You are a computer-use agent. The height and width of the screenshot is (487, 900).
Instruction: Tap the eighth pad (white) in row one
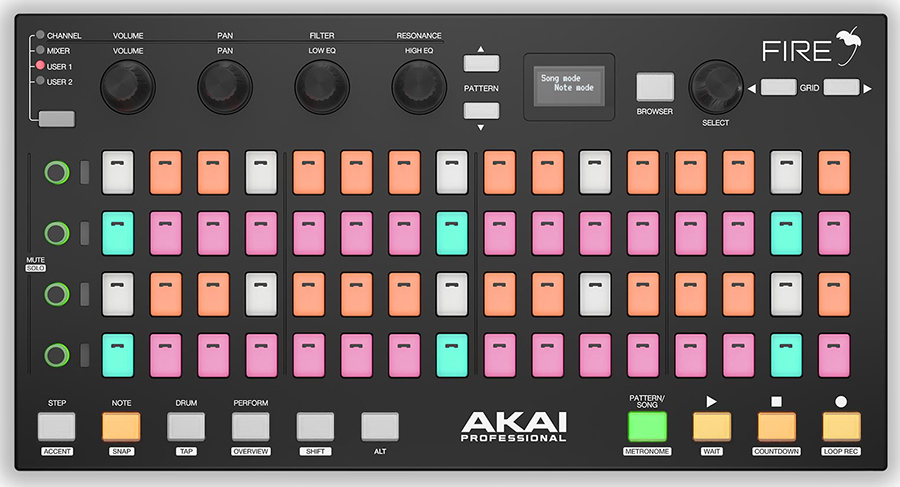[x=452, y=172]
